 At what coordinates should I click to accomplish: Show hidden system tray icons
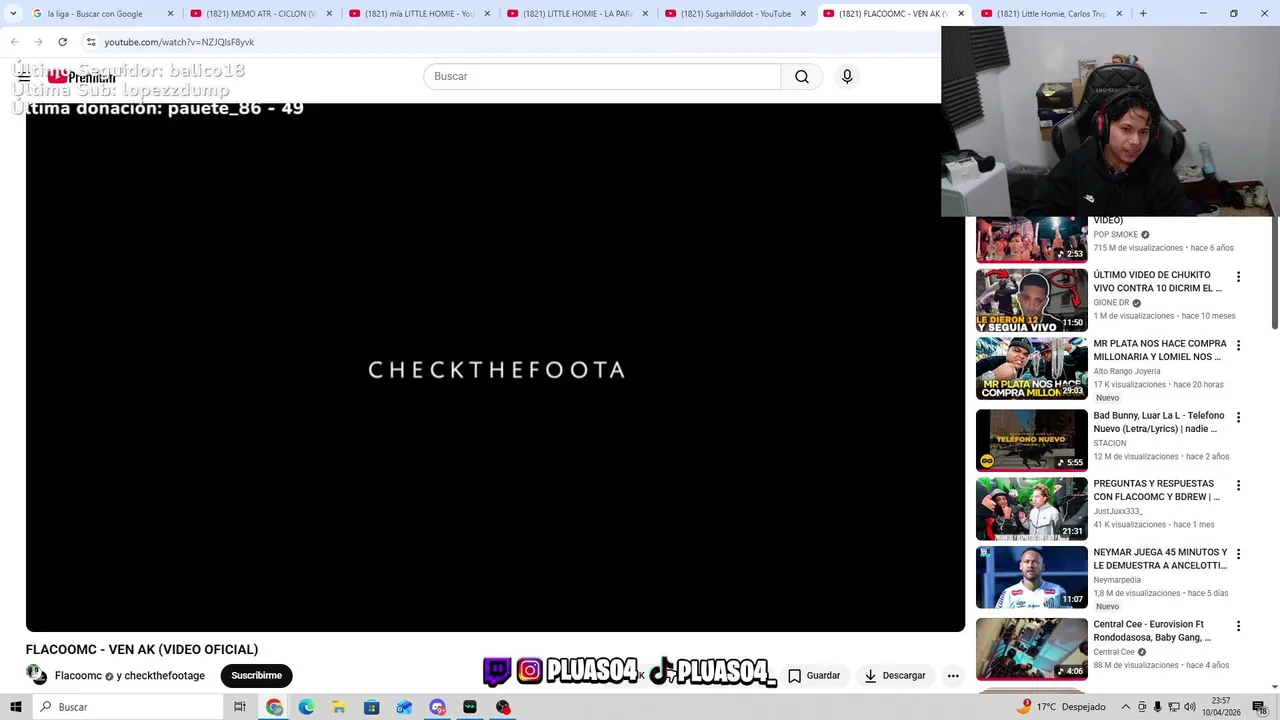click(x=1126, y=707)
